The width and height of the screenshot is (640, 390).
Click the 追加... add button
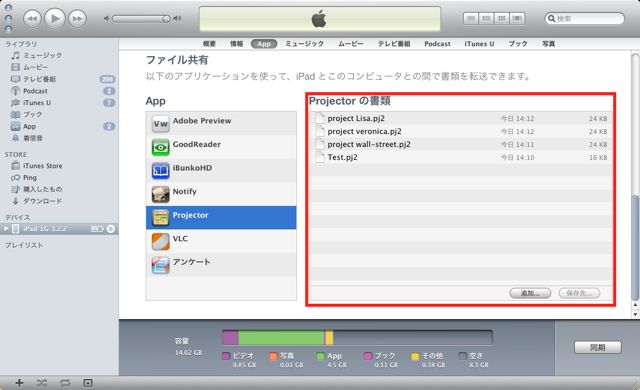pyautogui.click(x=530, y=293)
